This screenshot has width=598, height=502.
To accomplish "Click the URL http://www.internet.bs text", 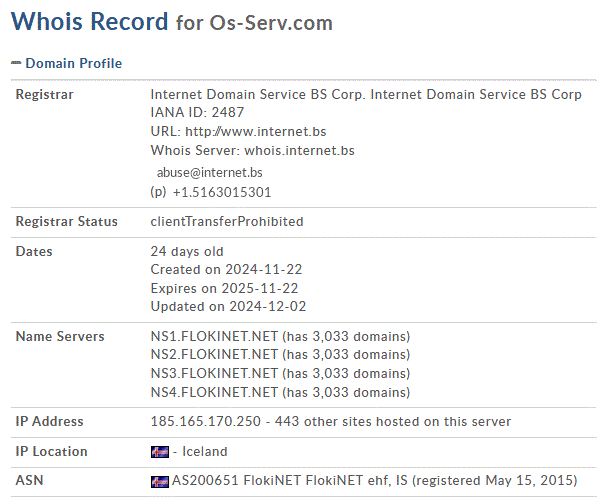I will point(238,132).
